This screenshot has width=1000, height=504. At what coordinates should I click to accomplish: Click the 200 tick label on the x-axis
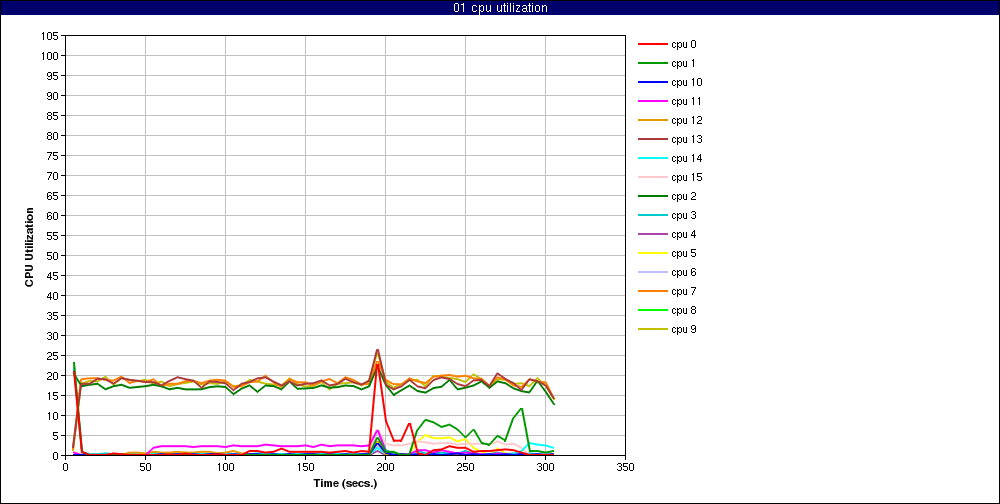coord(385,466)
